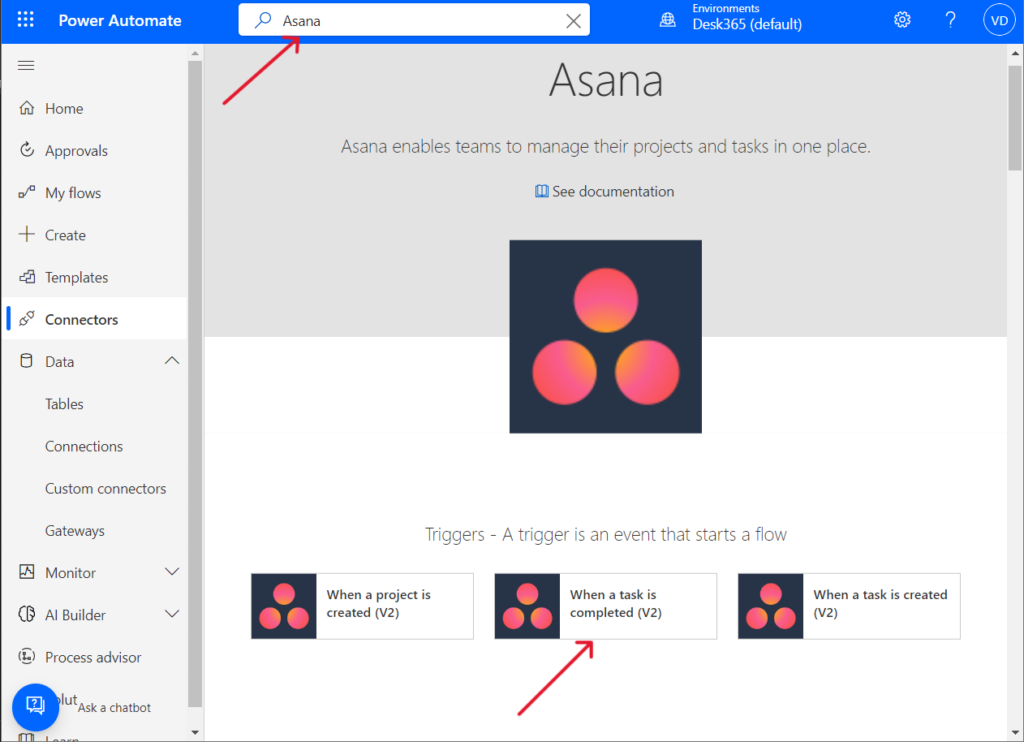This screenshot has width=1024, height=742.
Task: Click the main page scrollbar down arrow
Action: pyautogui.click(x=1015, y=732)
